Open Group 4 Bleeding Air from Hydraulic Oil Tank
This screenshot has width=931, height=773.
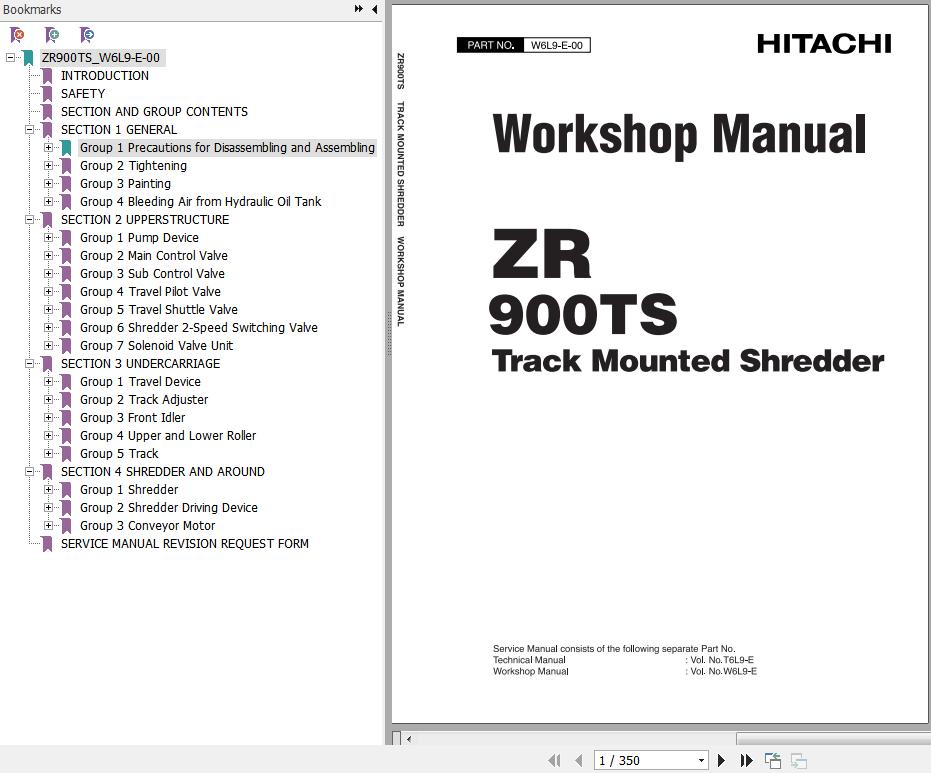point(201,202)
